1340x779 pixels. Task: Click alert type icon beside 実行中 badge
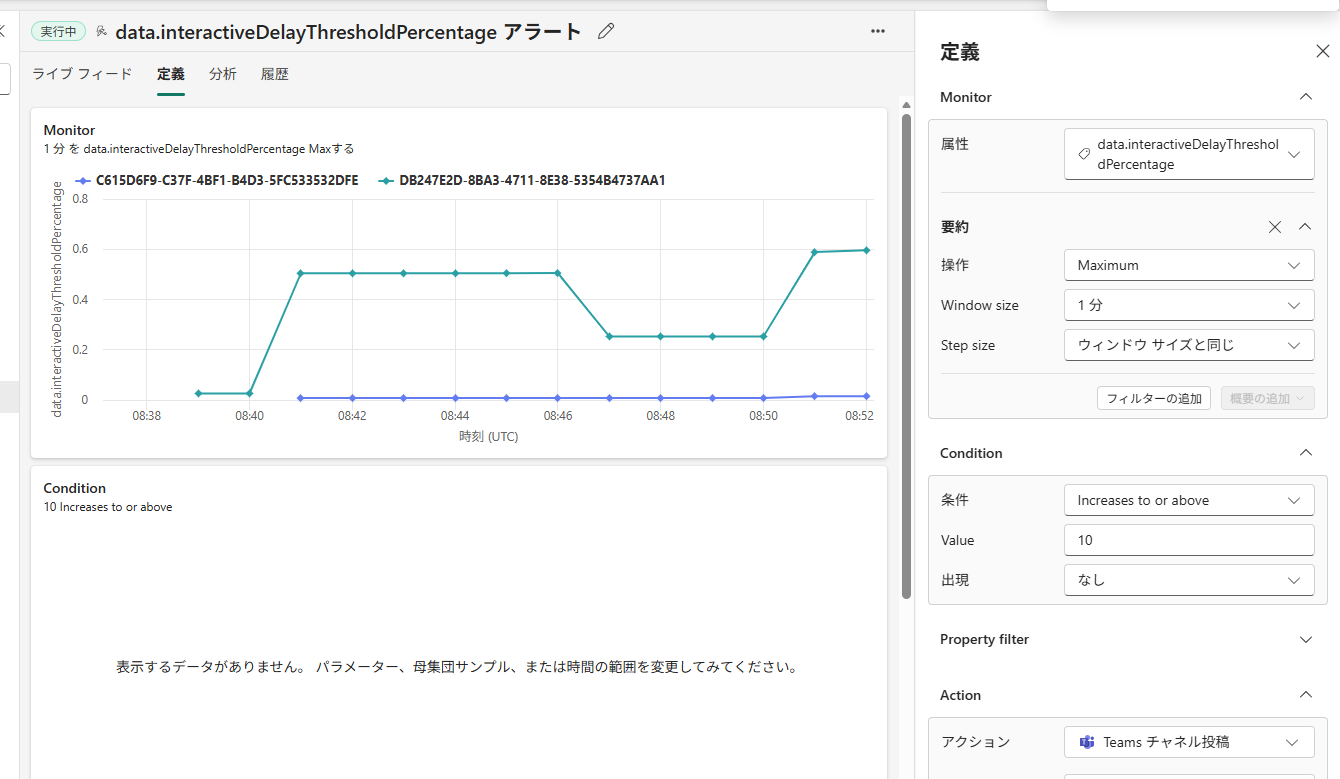[x=101, y=31]
